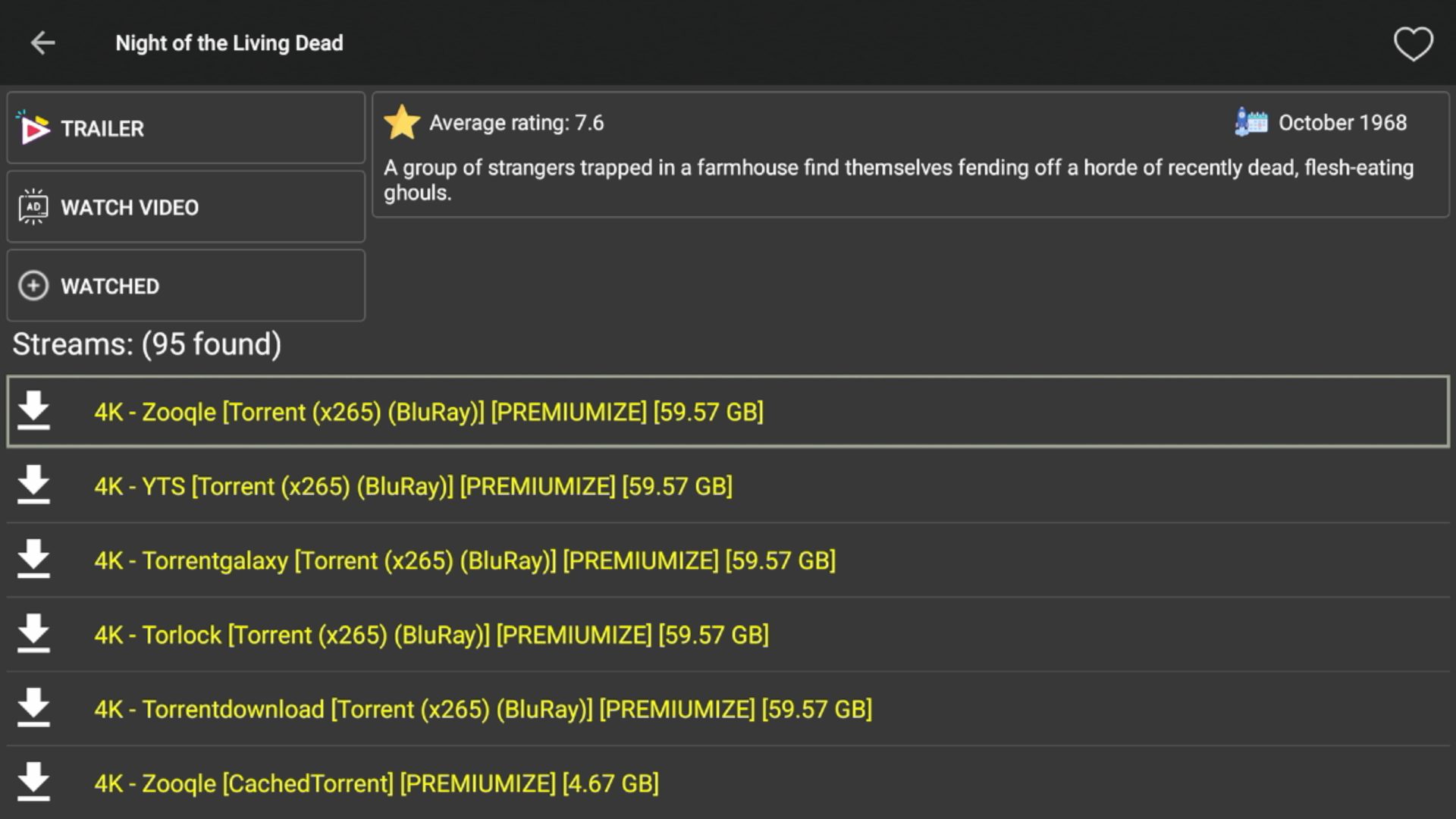Image resolution: width=1456 pixels, height=819 pixels.
Task: Toggle favorite status with the heart button
Action: (1412, 42)
